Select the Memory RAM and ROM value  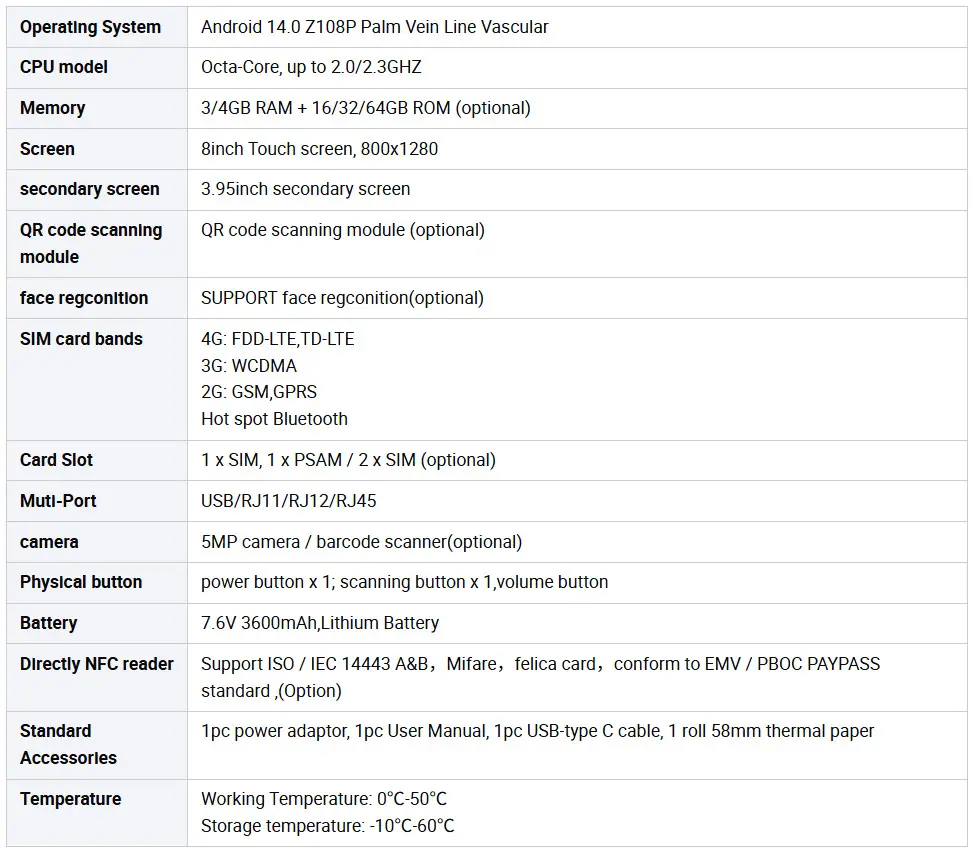point(366,108)
